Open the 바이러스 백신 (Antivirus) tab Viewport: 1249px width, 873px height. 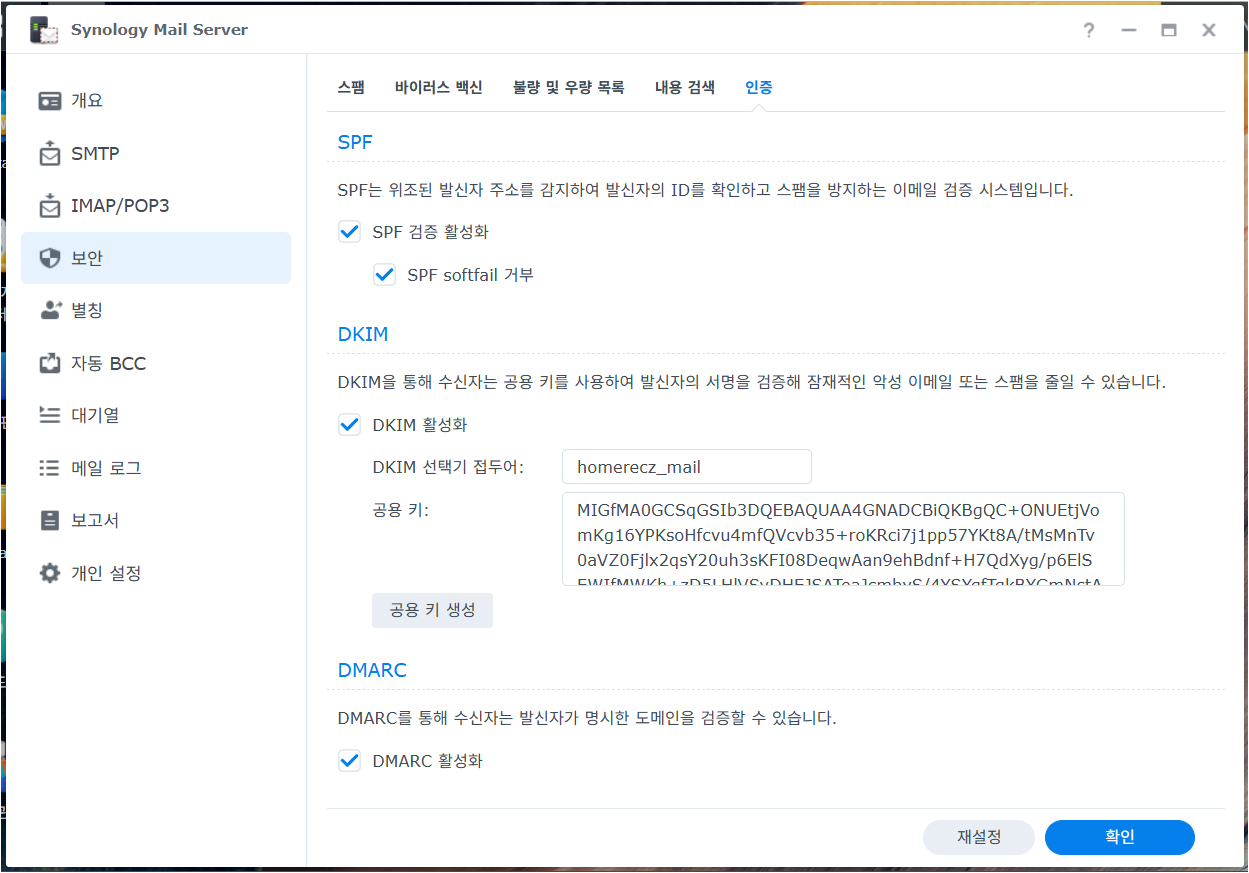pos(438,87)
